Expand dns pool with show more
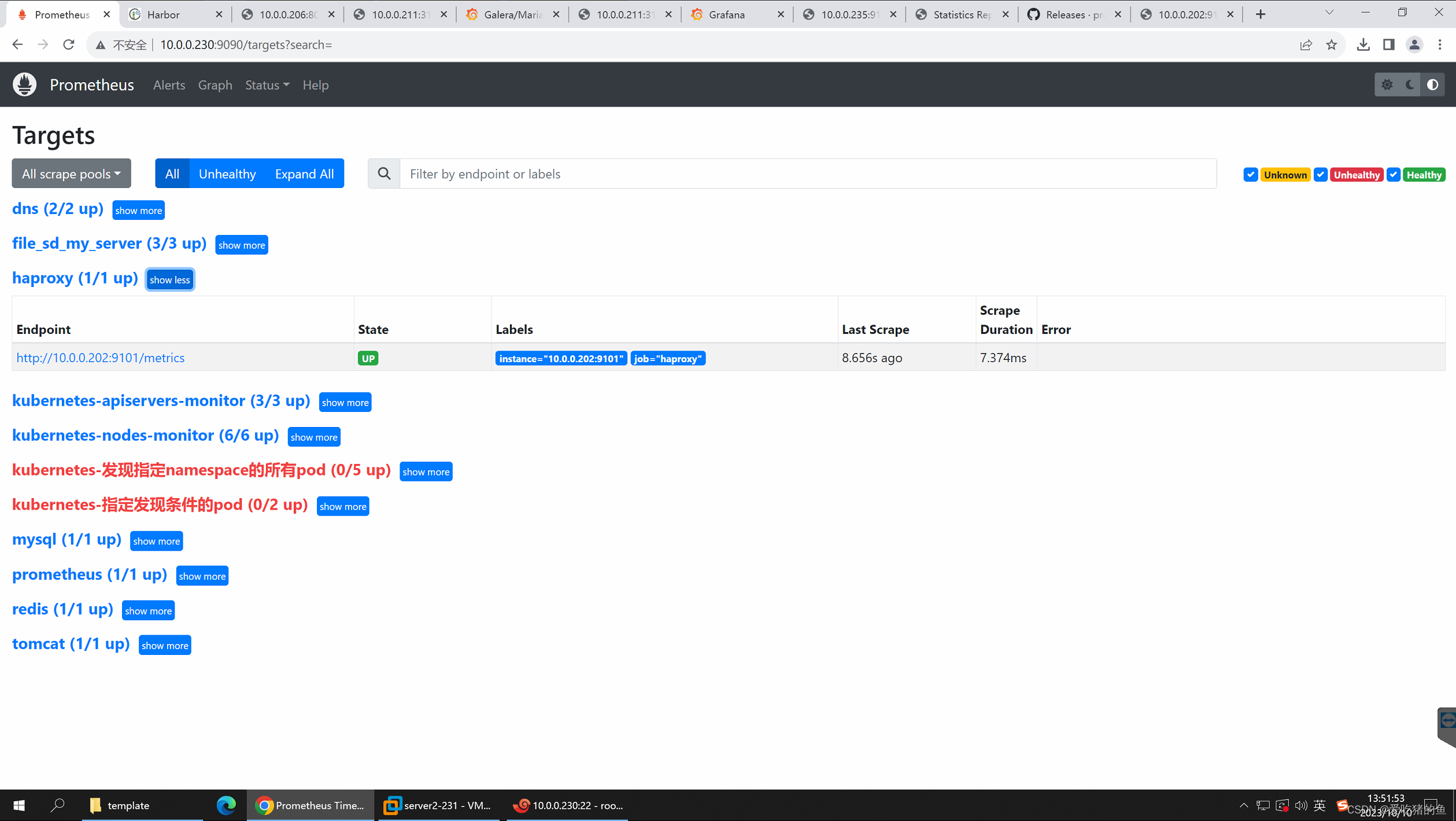1456x821 pixels. (138, 211)
